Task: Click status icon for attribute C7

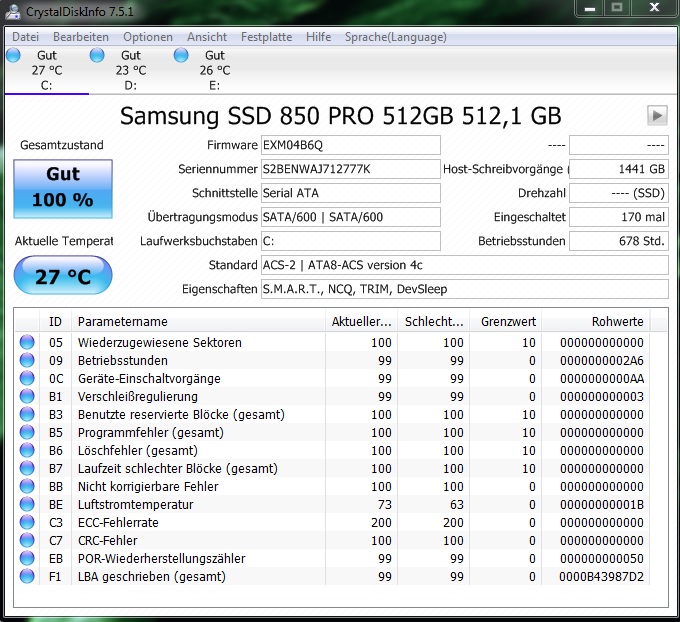Action: point(27,540)
